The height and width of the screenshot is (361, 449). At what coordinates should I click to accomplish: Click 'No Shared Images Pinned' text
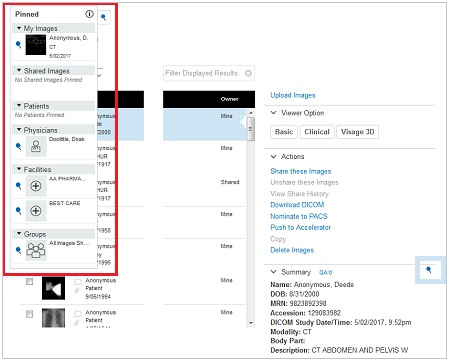[x=48, y=80]
